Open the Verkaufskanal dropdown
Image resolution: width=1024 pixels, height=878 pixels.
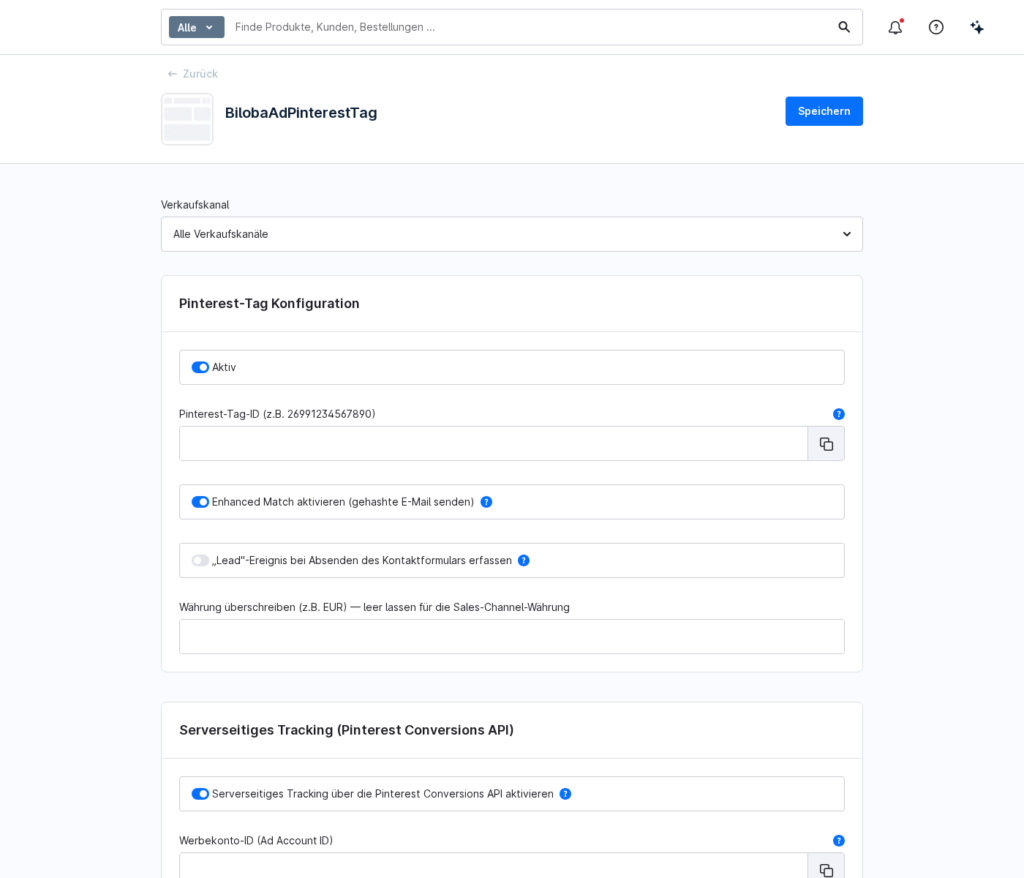(x=512, y=234)
